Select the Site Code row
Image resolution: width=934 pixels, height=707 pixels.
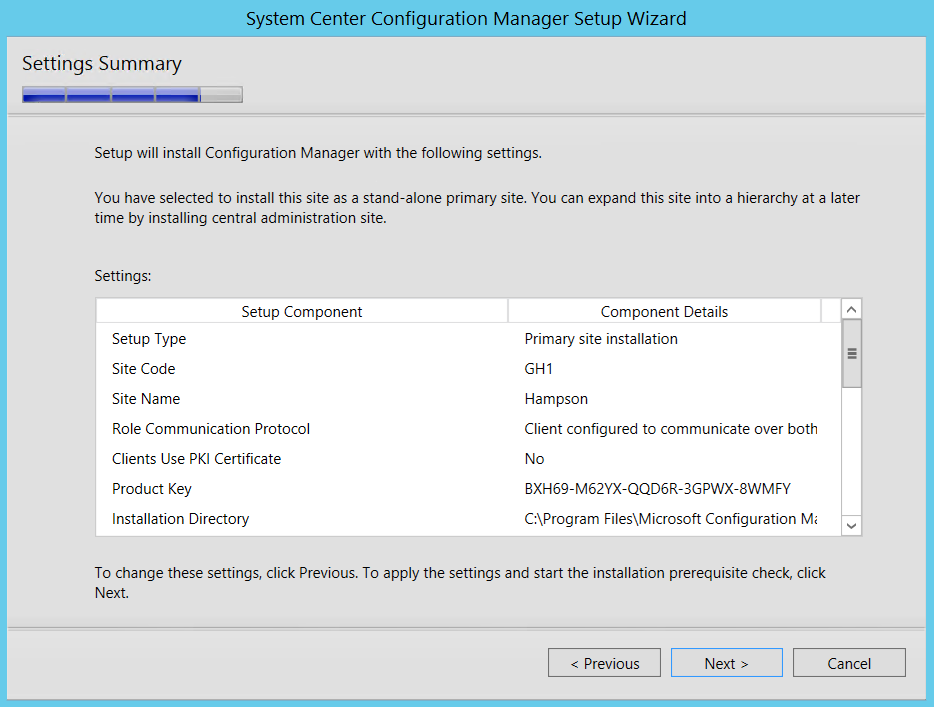click(144, 369)
